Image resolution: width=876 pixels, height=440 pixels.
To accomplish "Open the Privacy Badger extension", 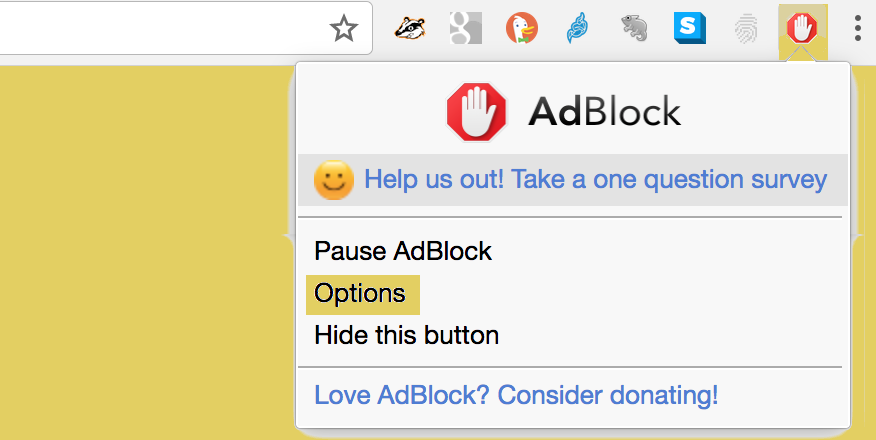I will tap(410, 28).
